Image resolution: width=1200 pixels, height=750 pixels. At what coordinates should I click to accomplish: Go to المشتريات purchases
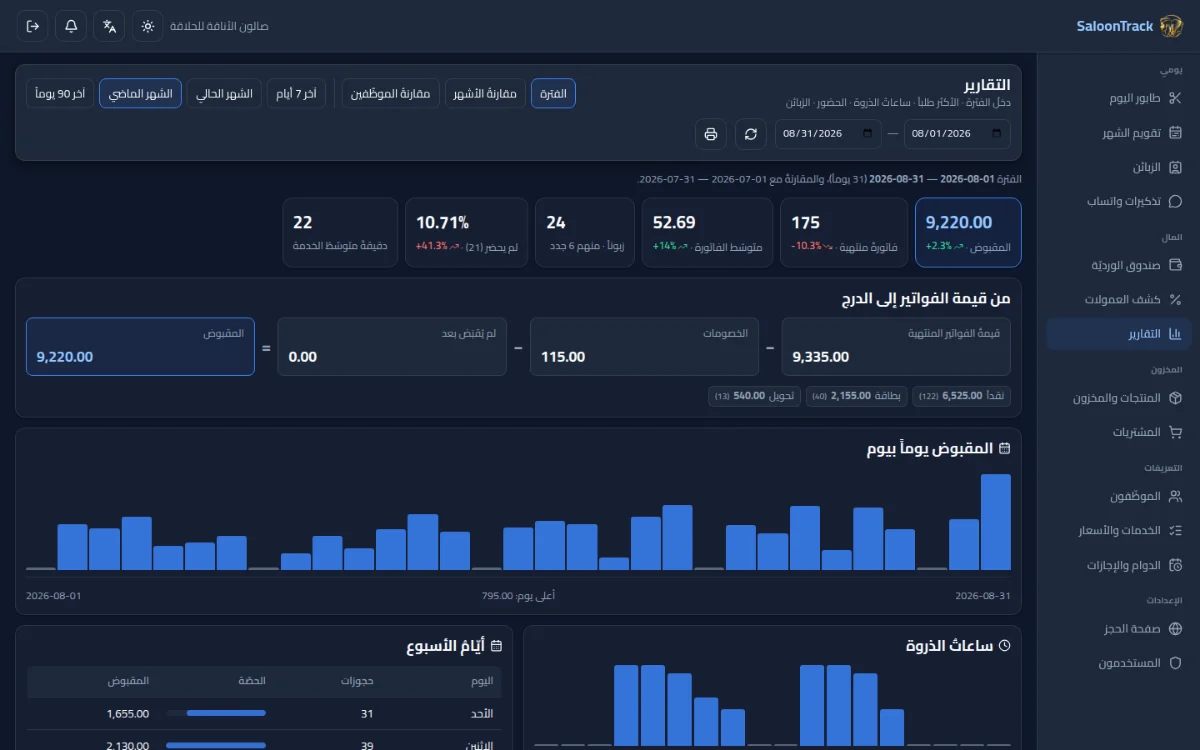point(1119,432)
